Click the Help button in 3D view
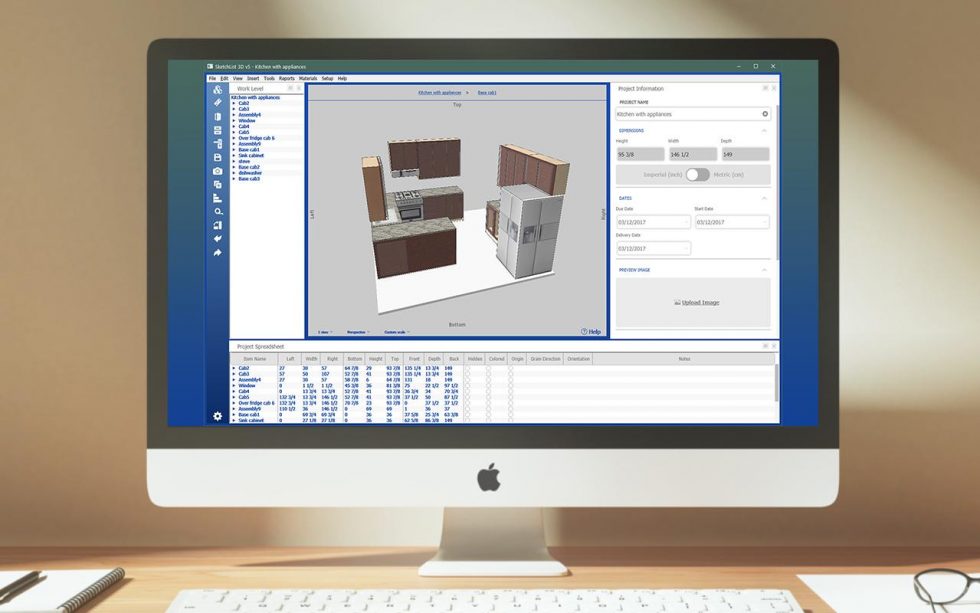The height and width of the screenshot is (613, 980). click(x=591, y=332)
